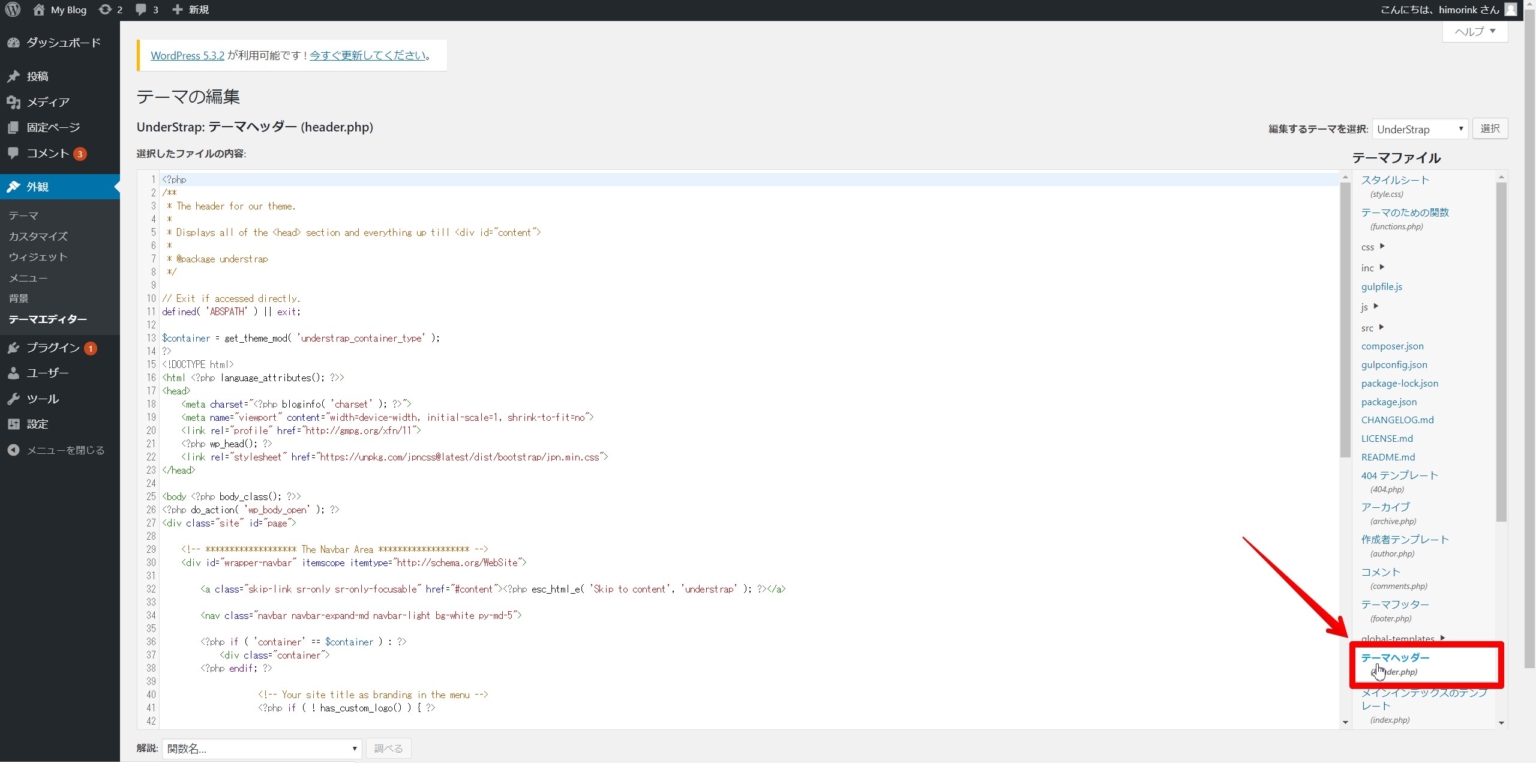Click the WordPress logo icon
The image size is (1536, 763).
coord(13,10)
